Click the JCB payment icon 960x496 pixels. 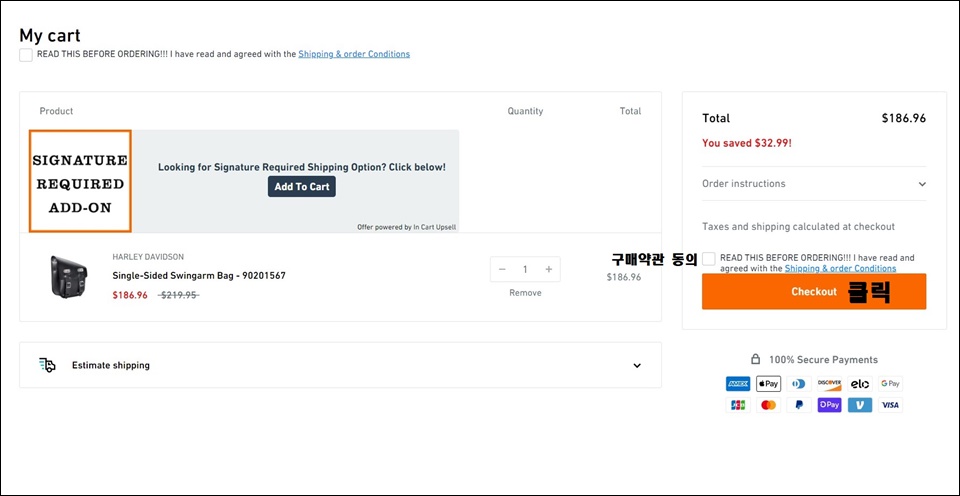[x=738, y=405]
